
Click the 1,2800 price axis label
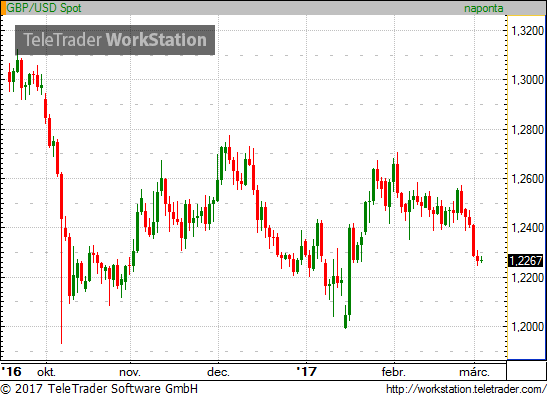pos(527,130)
